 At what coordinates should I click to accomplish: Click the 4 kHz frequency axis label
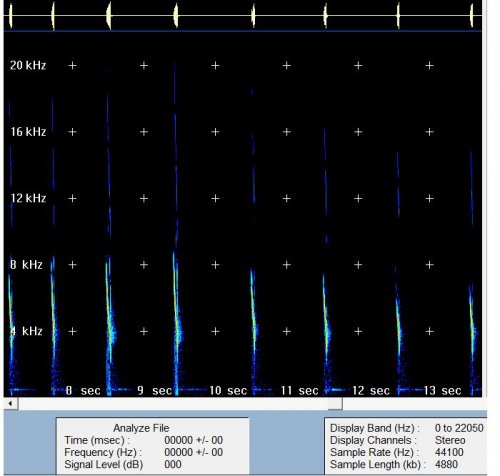pyautogui.click(x=26, y=331)
